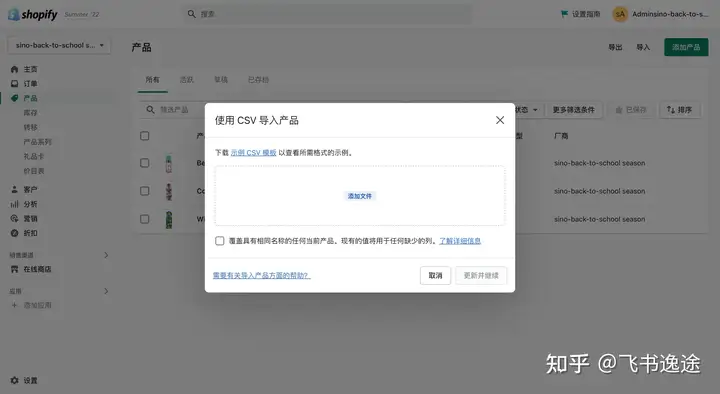Open the sino-back-to-school store switcher dropdown

[x=59, y=45]
